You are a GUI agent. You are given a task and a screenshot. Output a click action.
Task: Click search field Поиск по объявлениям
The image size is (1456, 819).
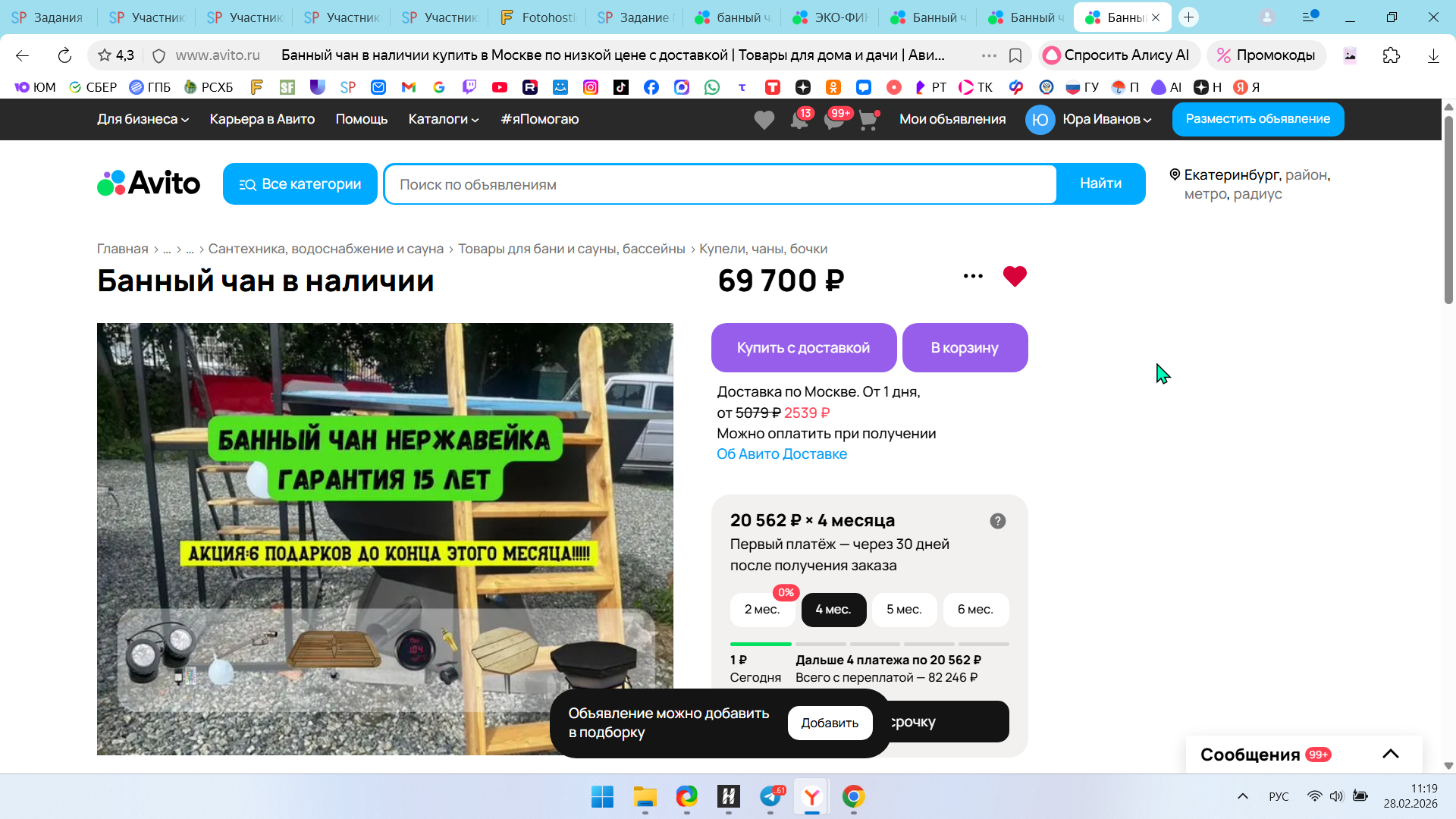pos(720,184)
